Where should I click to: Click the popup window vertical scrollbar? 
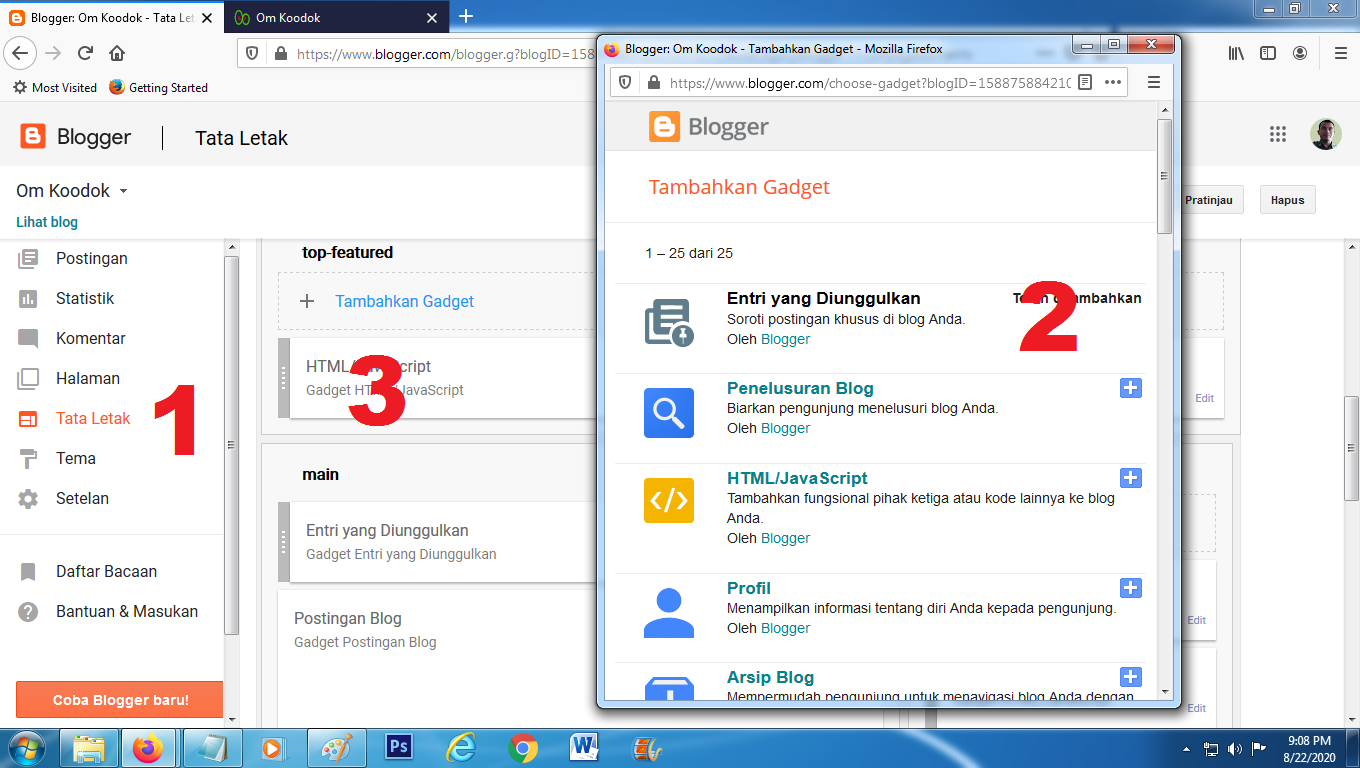tap(1164, 175)
